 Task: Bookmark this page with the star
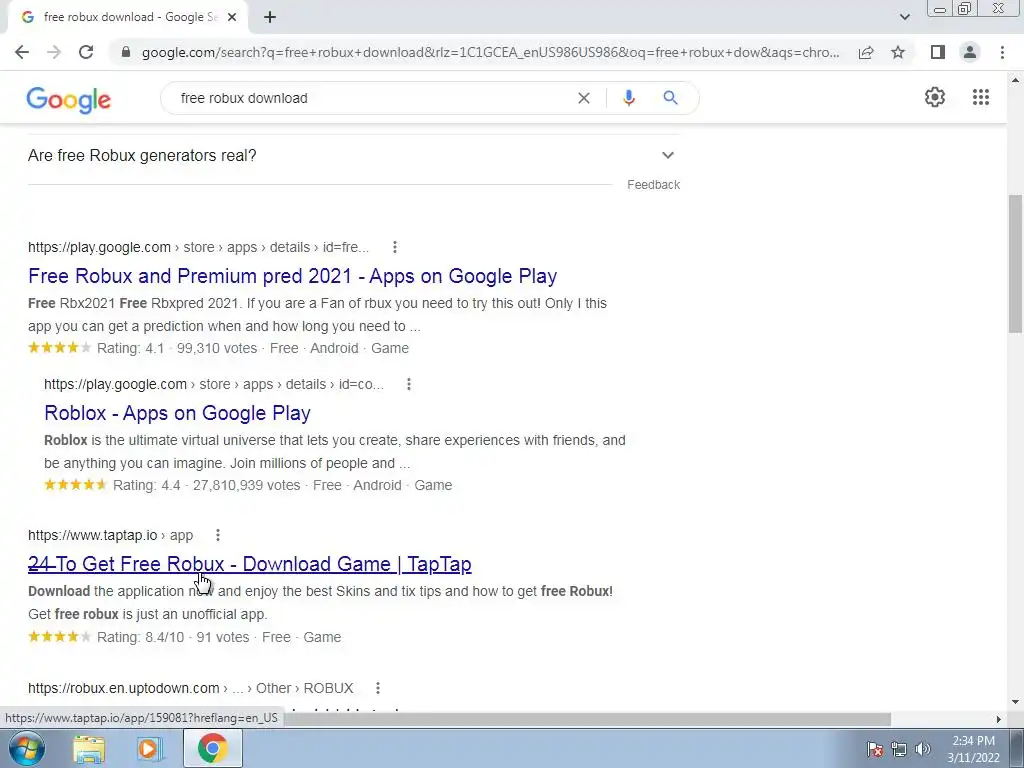pos(898,52)
